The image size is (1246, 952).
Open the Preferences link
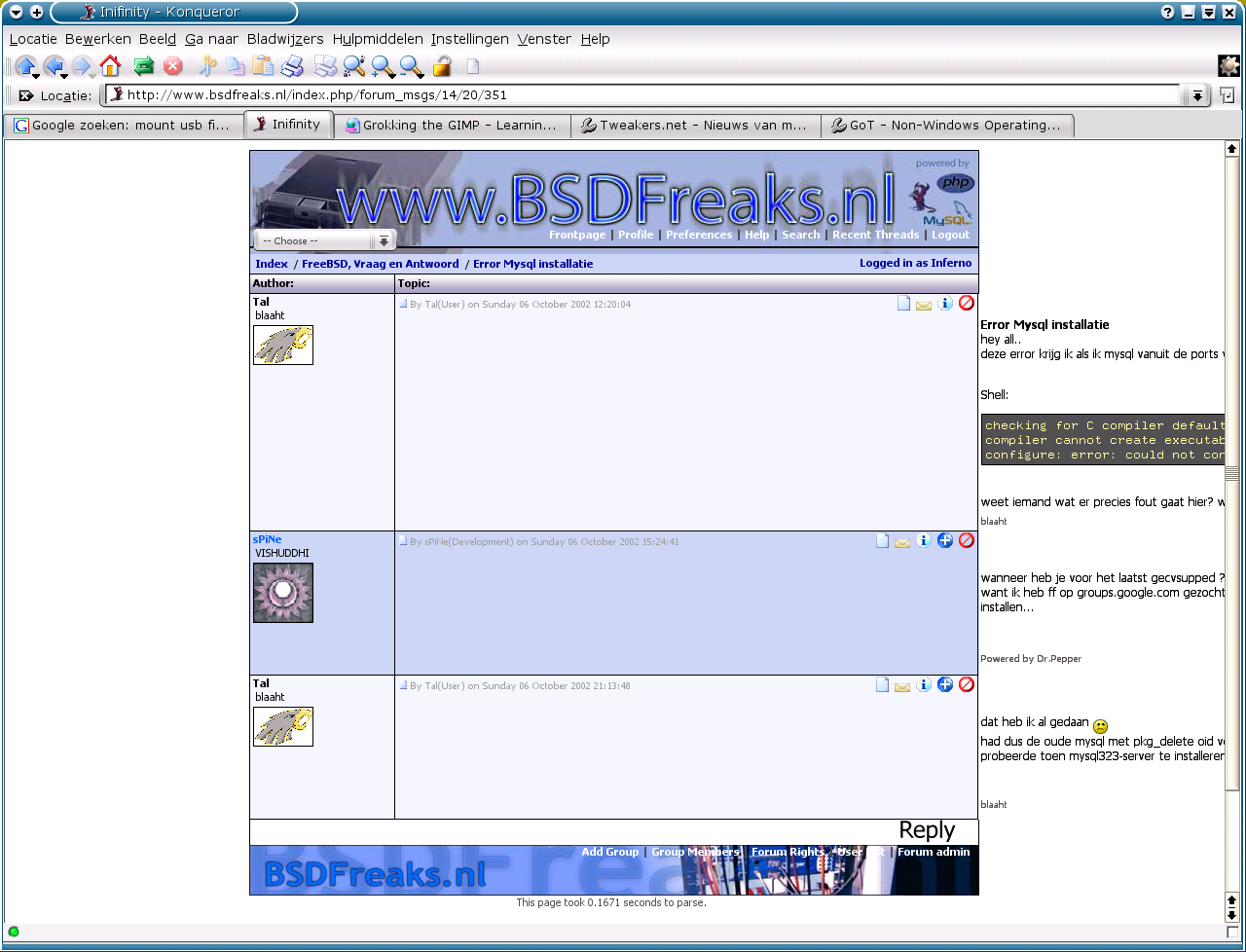coord(699,235)
